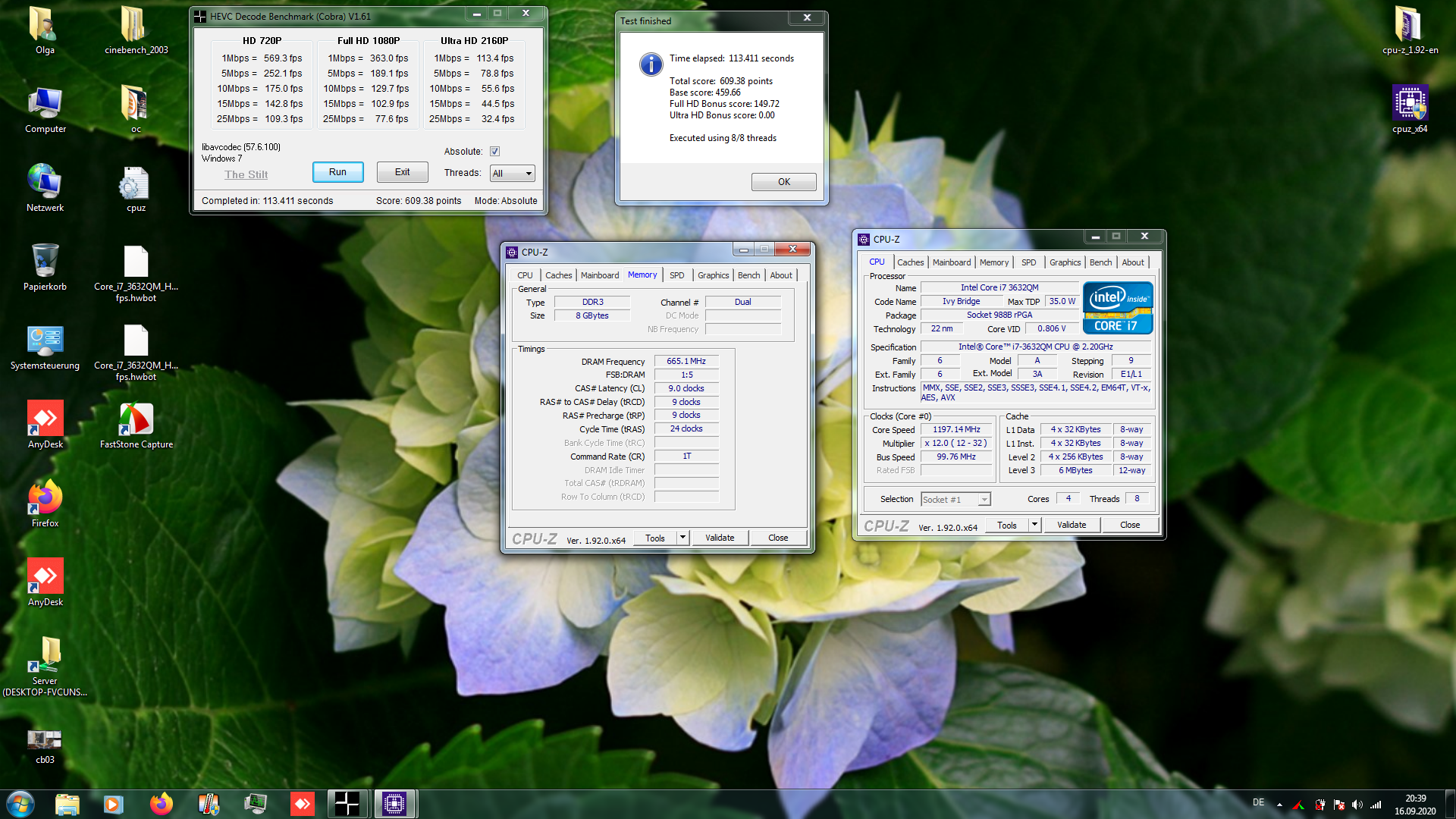This screenshot has width=1456, height=819.
Task: Launch FastStone Capture from desktop
Action: click(136, 425)
